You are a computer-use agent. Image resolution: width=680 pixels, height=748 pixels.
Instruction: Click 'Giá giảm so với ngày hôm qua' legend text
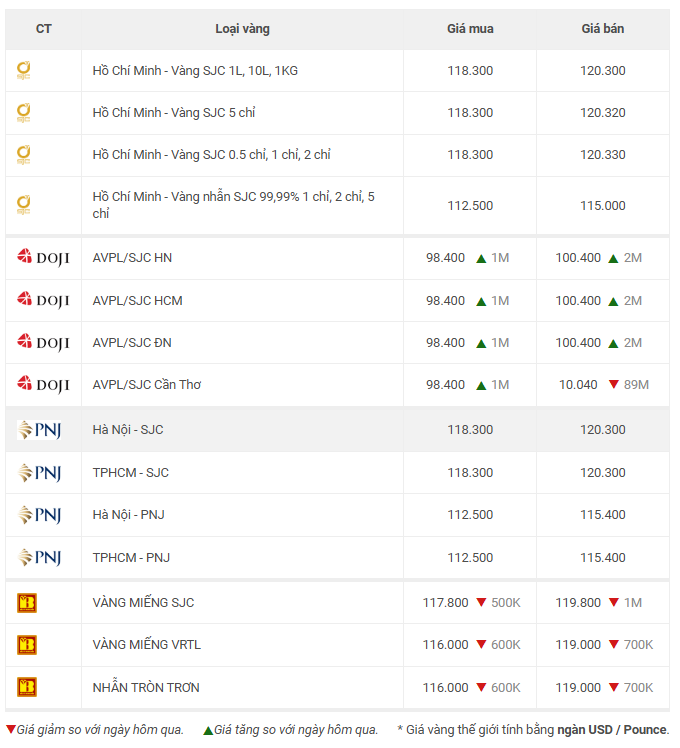click(x=100, y=730)
